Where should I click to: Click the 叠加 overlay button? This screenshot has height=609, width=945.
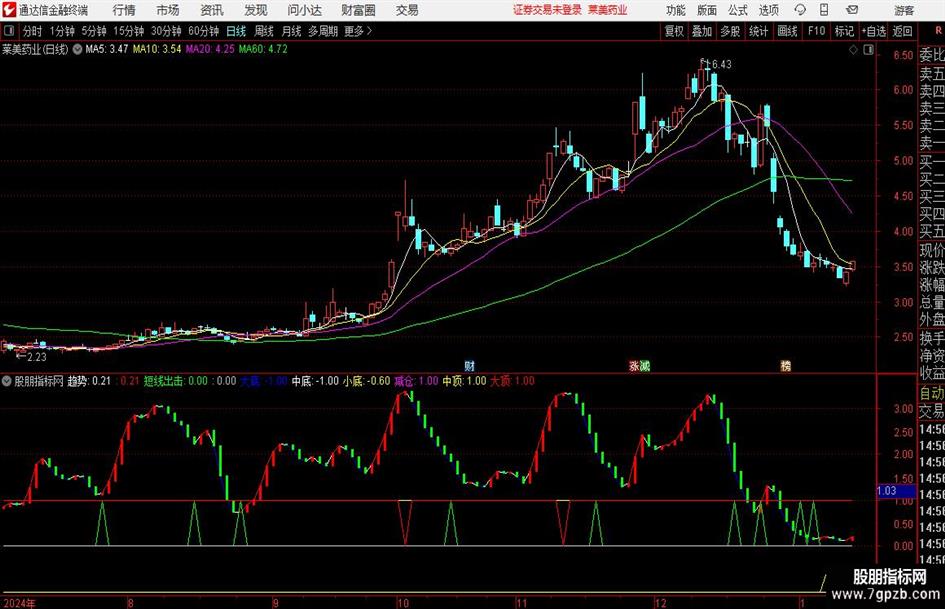click(x=702, y=31)
